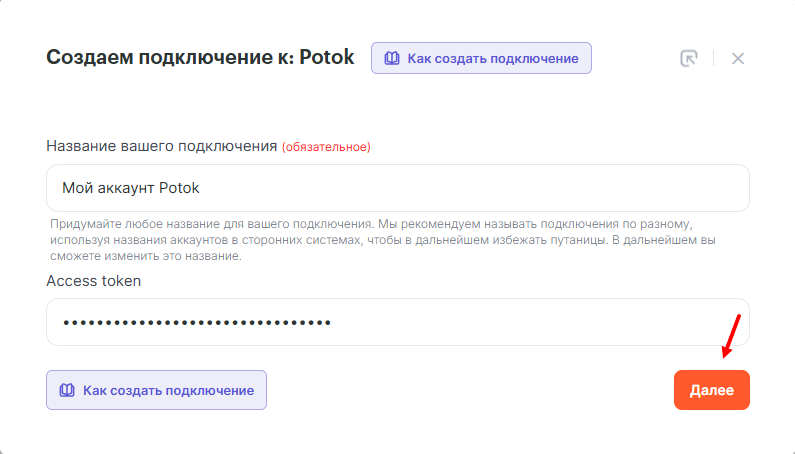Click the 'Создаем подключение к: Potok' dialog title
Image resolution: width=795 pixels, height=454 pixels.
[x=200, y=57]
